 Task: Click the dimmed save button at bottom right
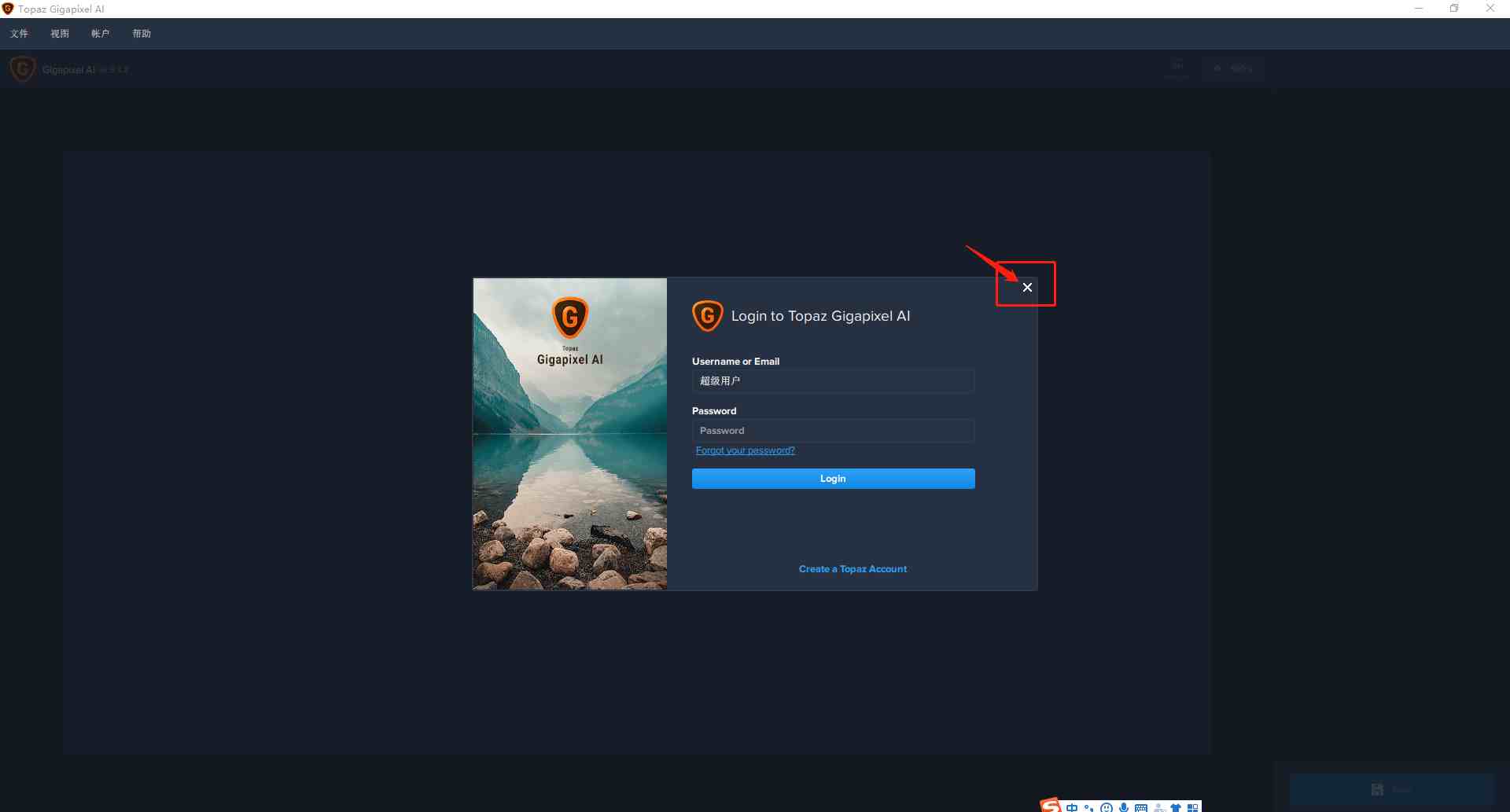[x=1391, y=789]
